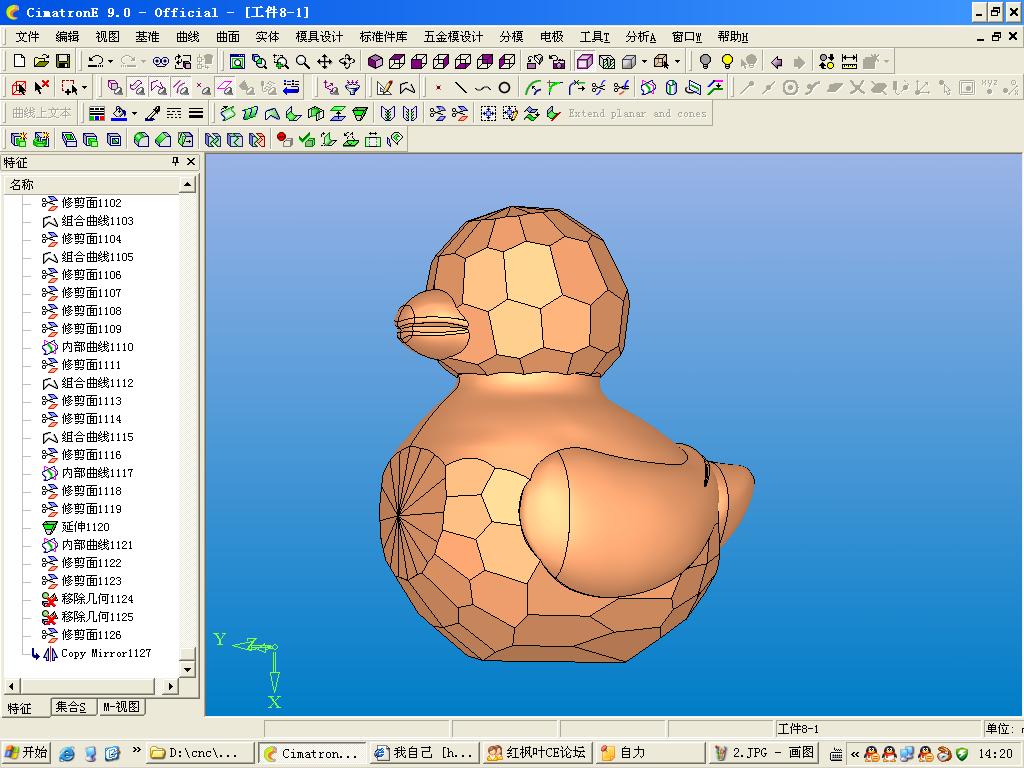Select the Spline curve tool
Image resolution: width=1024 pixels, height=768 pixels.
[483, 88]
